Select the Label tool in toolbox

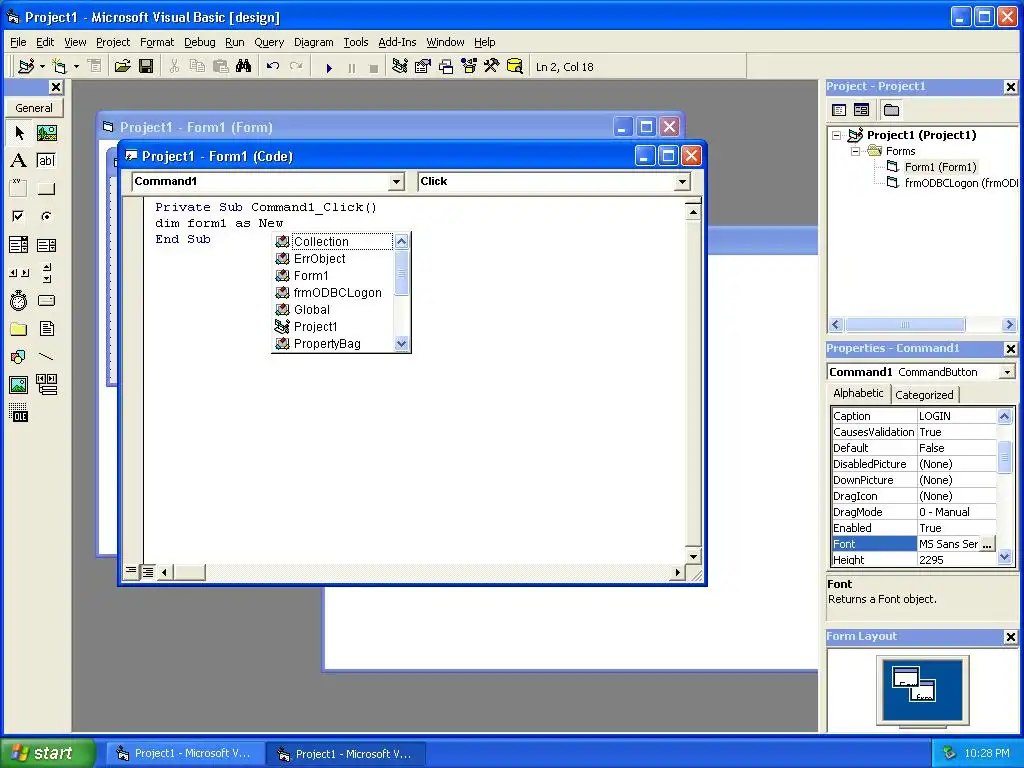click(19, 161)
